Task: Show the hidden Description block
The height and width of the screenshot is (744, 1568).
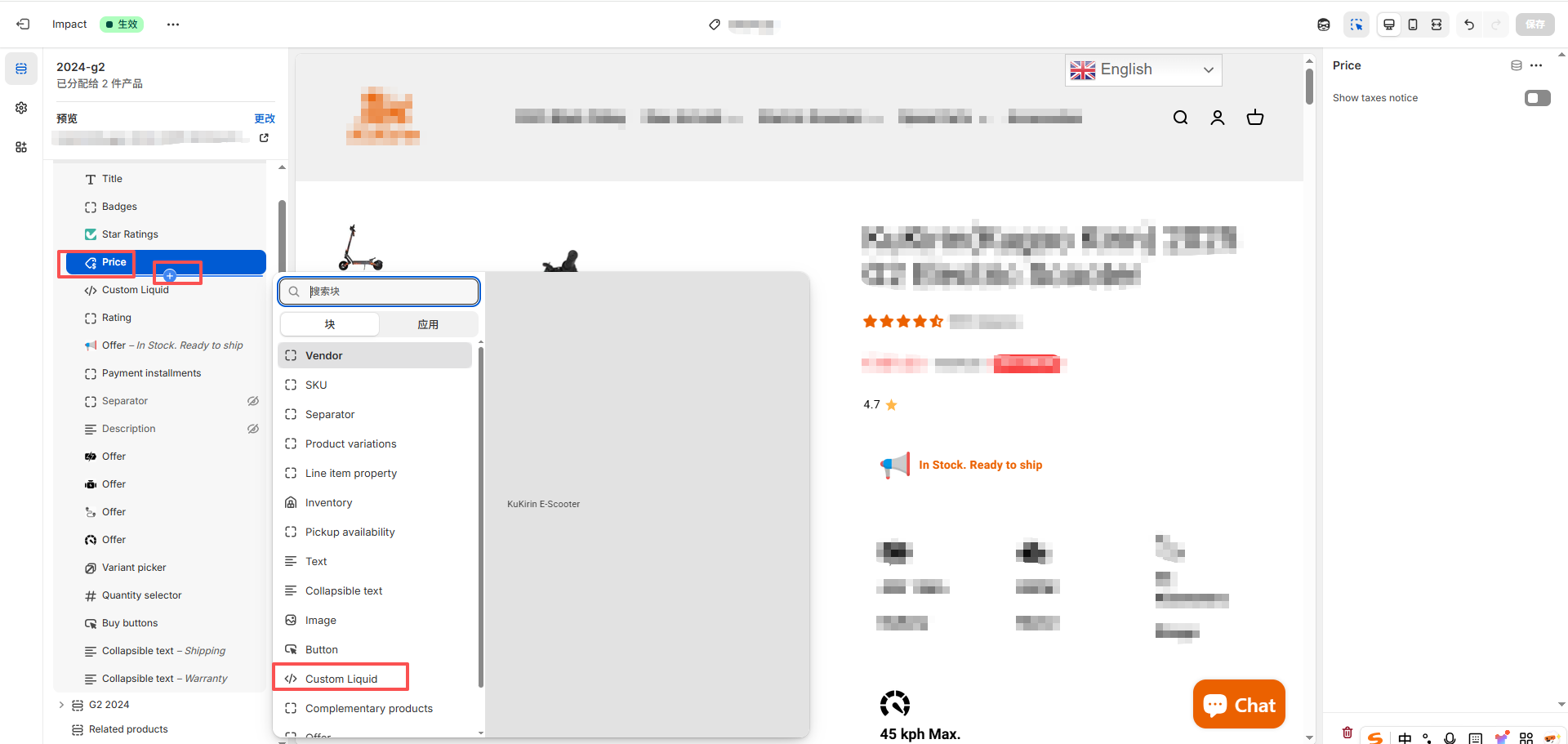Action: [253, 429]
